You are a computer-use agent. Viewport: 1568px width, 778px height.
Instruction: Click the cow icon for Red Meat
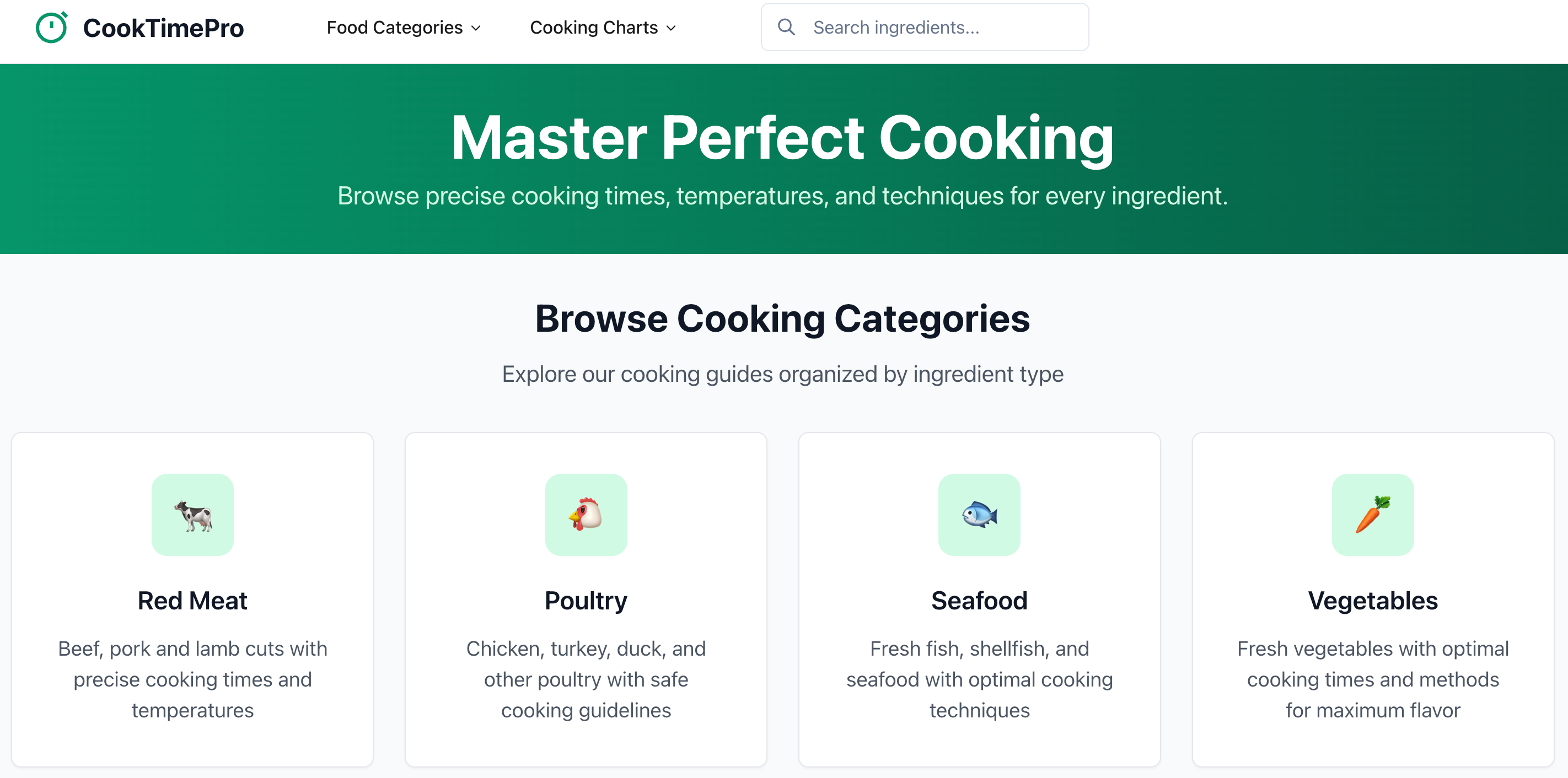tap(192, 515)
